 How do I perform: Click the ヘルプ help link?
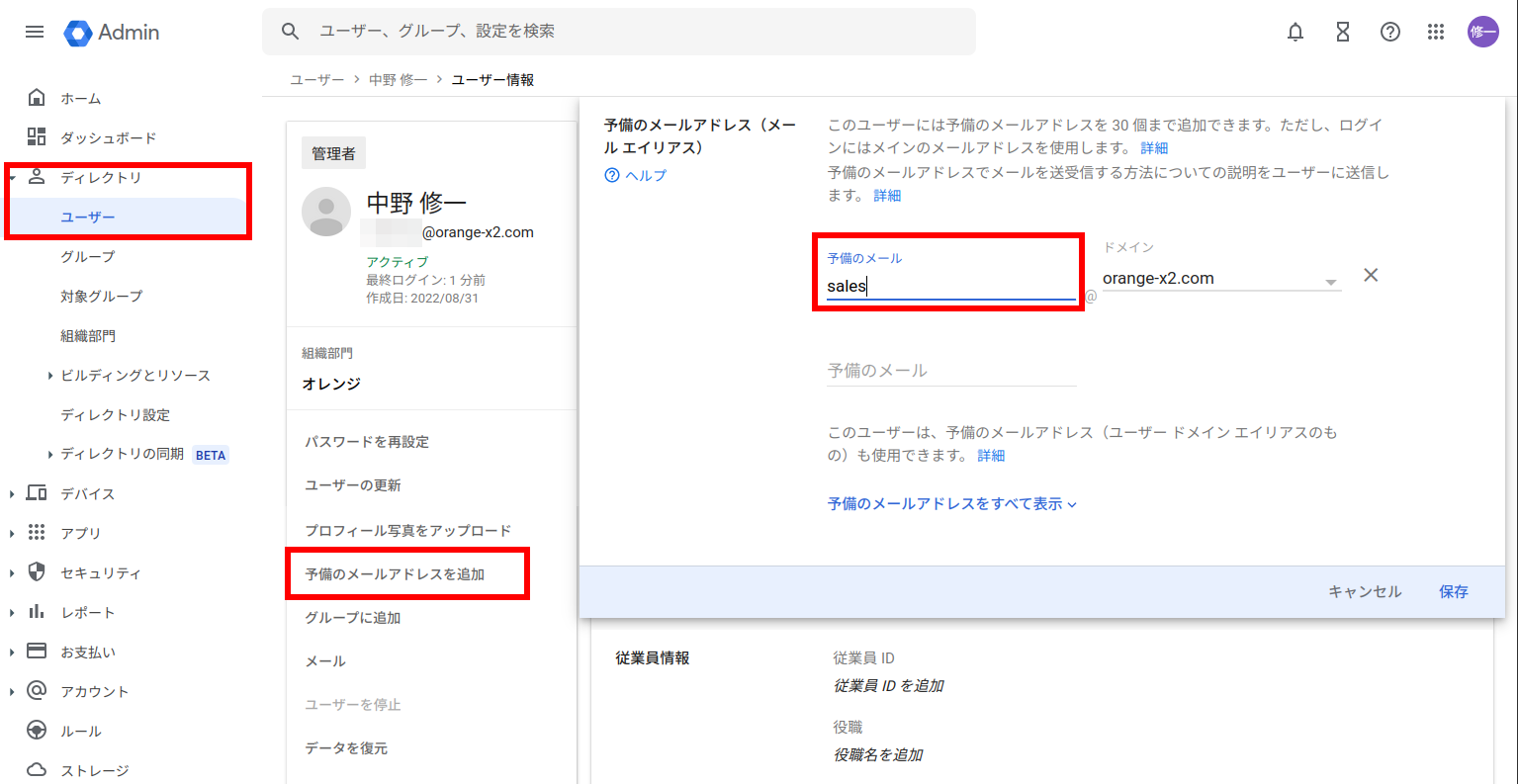point(636,175)
